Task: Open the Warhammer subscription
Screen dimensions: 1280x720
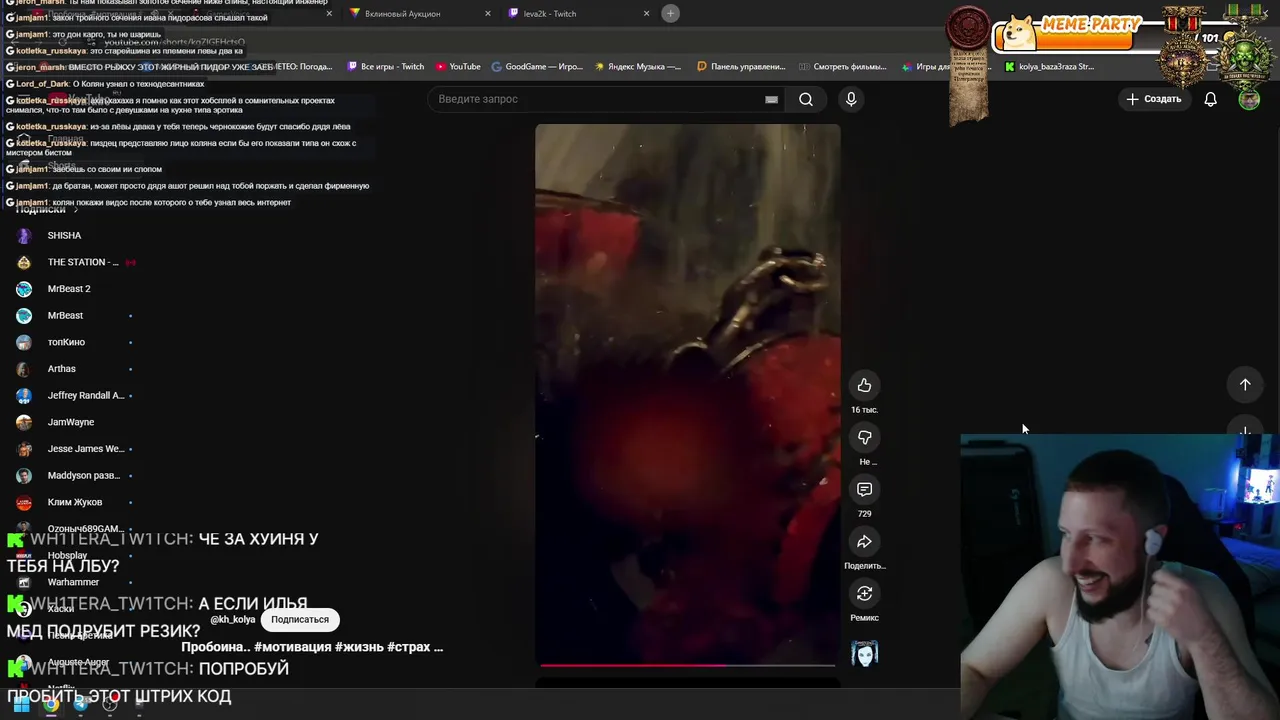Action: click(75, 582)
